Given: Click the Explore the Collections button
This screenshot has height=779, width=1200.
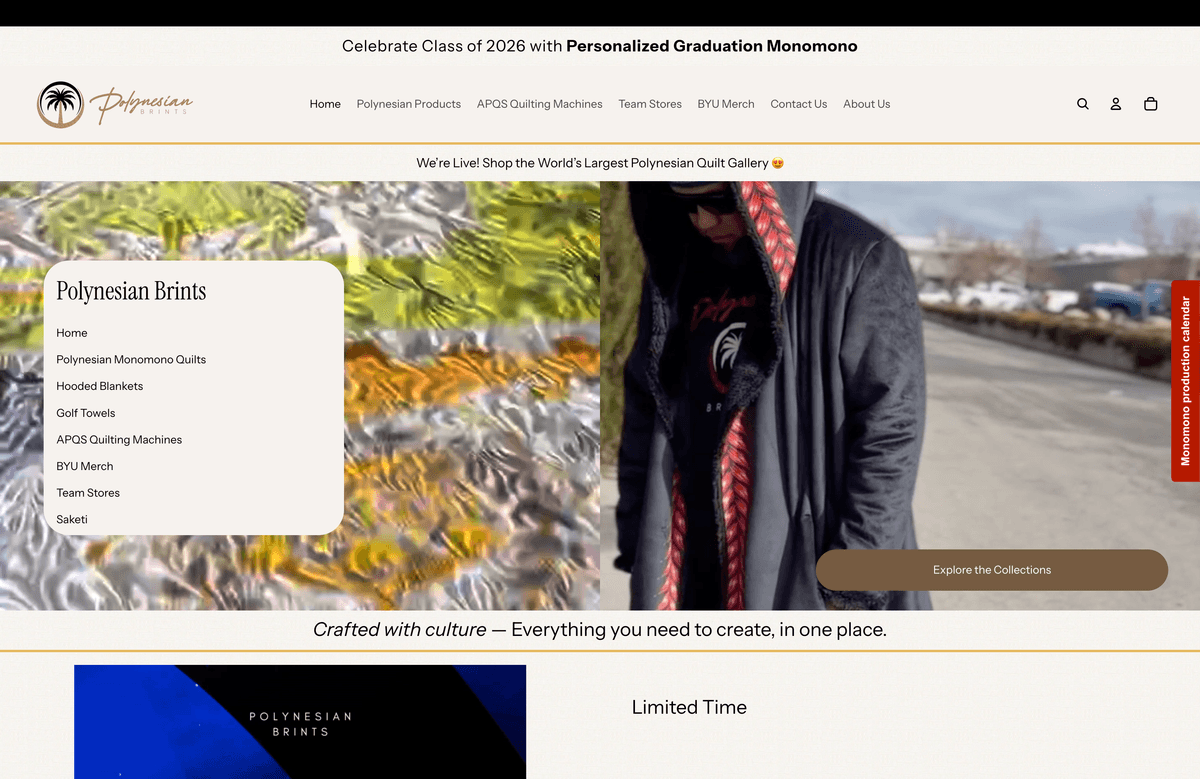Looking at the screenshot, I should pos(992,570).
